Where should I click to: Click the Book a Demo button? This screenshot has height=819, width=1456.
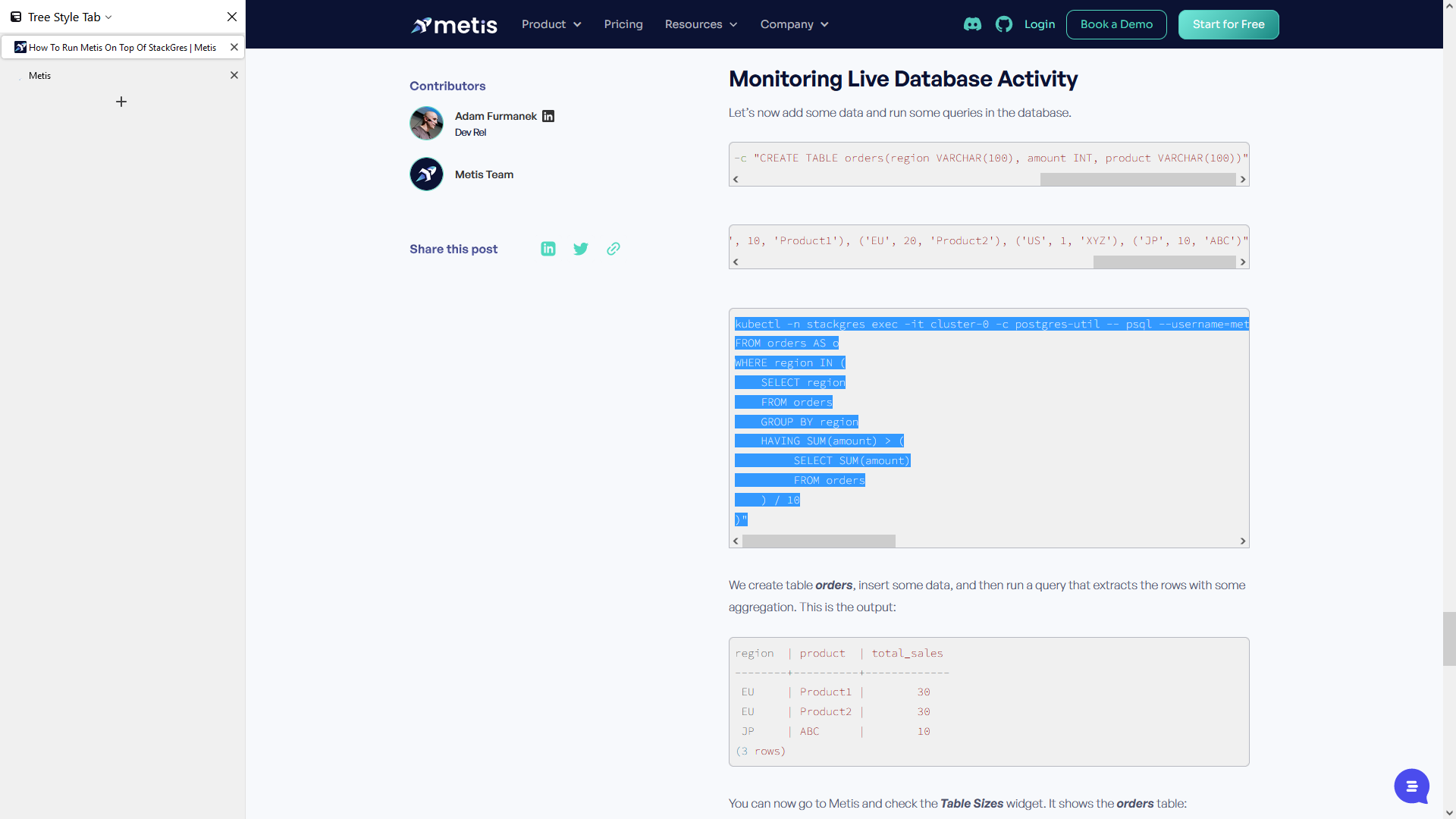1116,24
